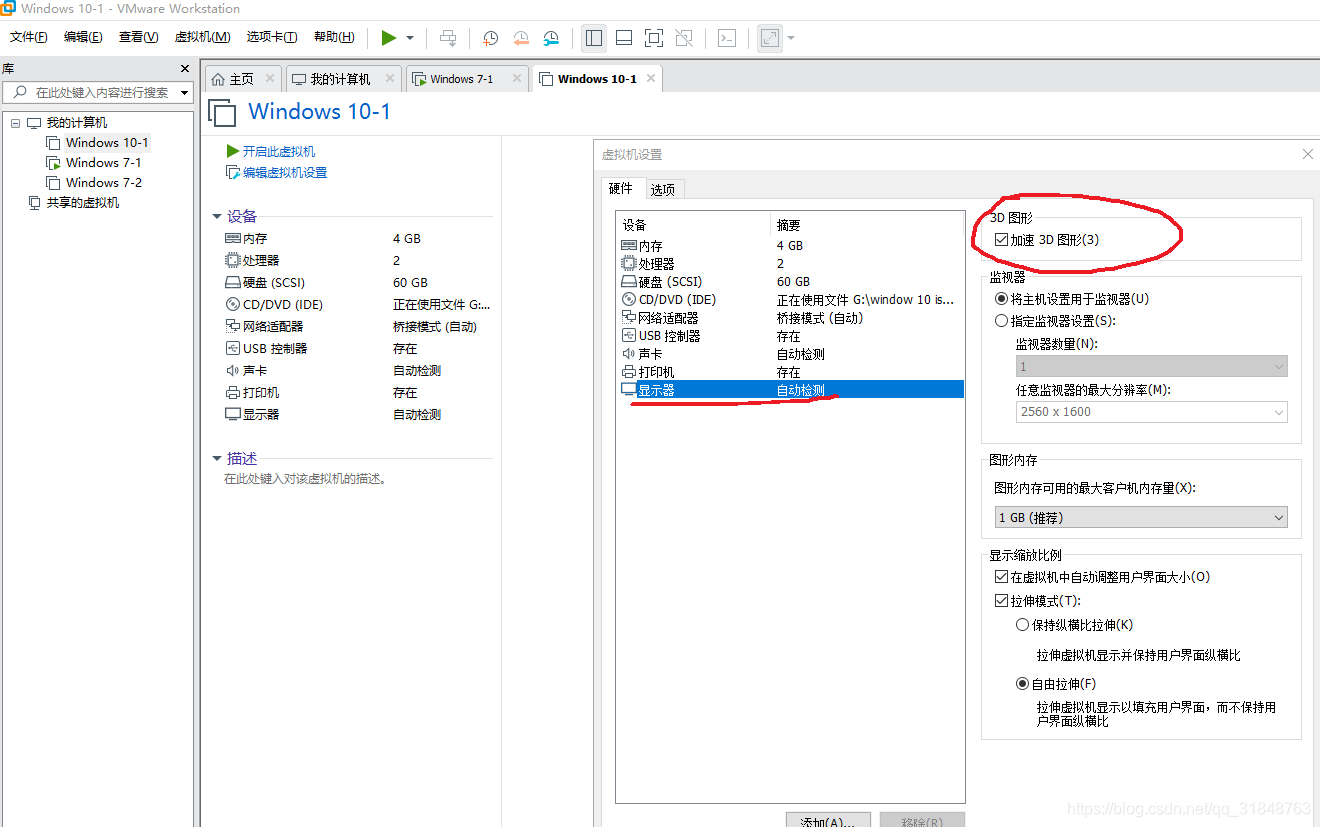Click the stretch guest display icon
Viewport: 1320px width, 827px height.
pos(769,38)
